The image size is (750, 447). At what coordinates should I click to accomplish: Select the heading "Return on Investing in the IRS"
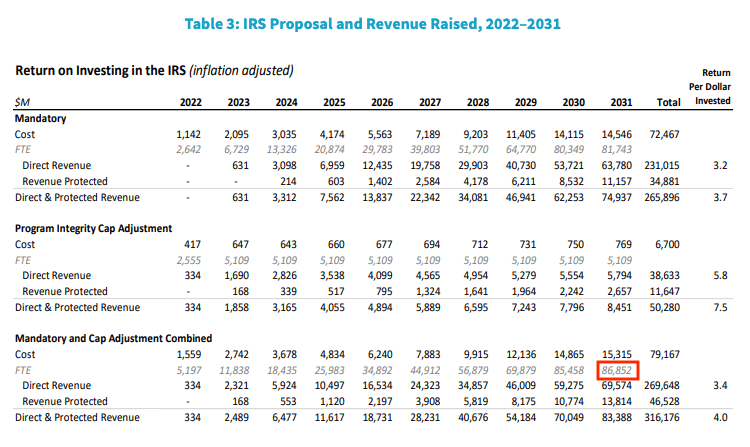tap(100, 71)
